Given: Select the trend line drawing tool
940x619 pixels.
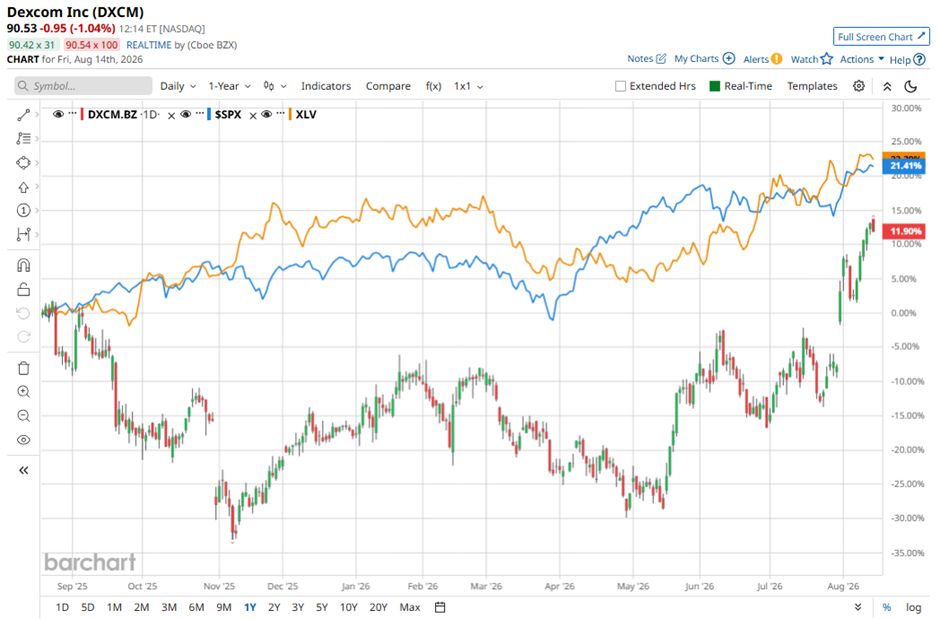Looking at the screenshot, I should tap(23, 115).
